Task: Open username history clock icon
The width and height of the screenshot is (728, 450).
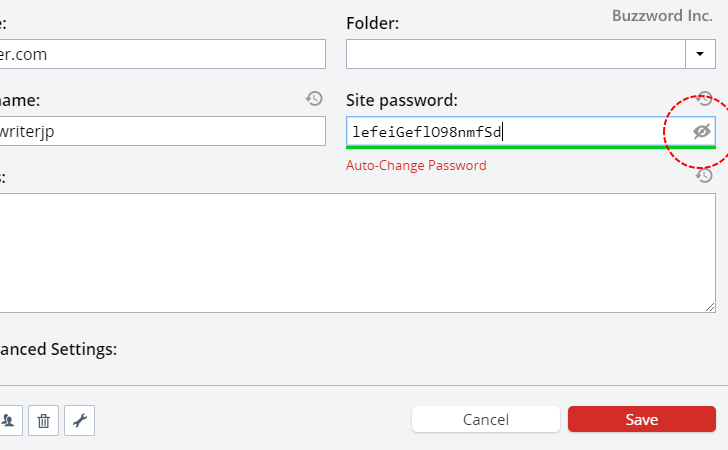Action: 314,98
